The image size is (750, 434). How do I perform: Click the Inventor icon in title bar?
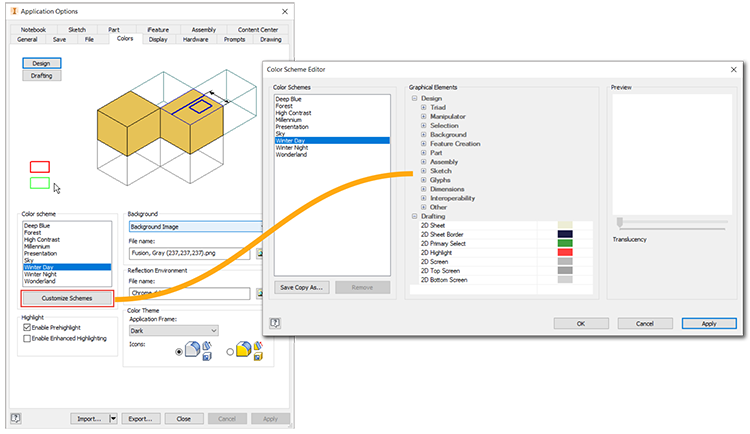coord(13,11)
